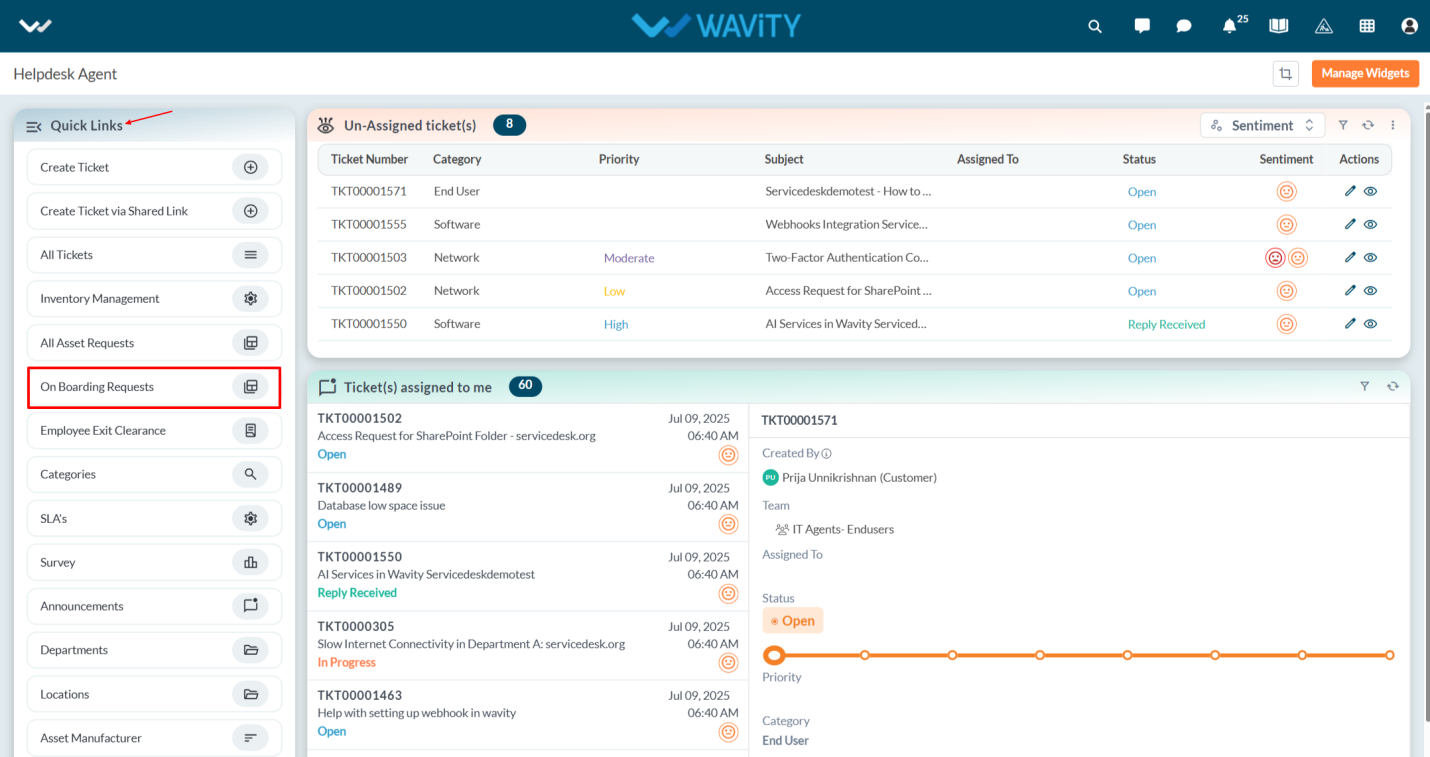Filter the Un-Assigned tickets widget
The image size is (1430, 757).
1343,125
